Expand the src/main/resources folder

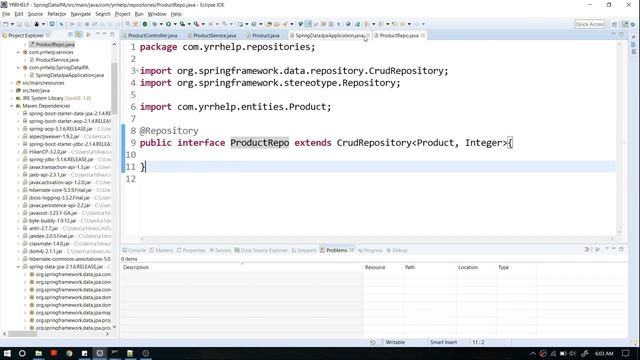(x=11, y=83)
